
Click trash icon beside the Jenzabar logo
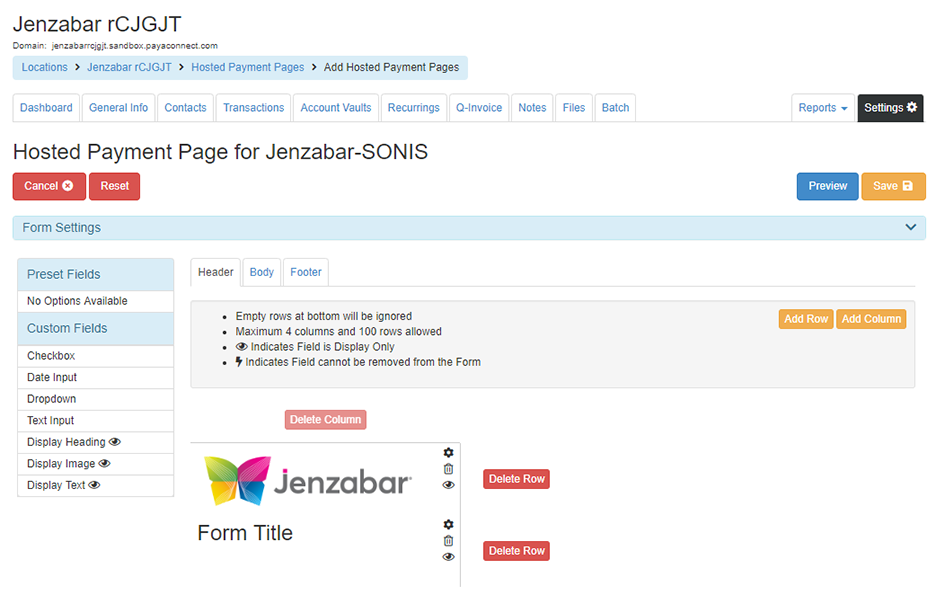point(448,469)
